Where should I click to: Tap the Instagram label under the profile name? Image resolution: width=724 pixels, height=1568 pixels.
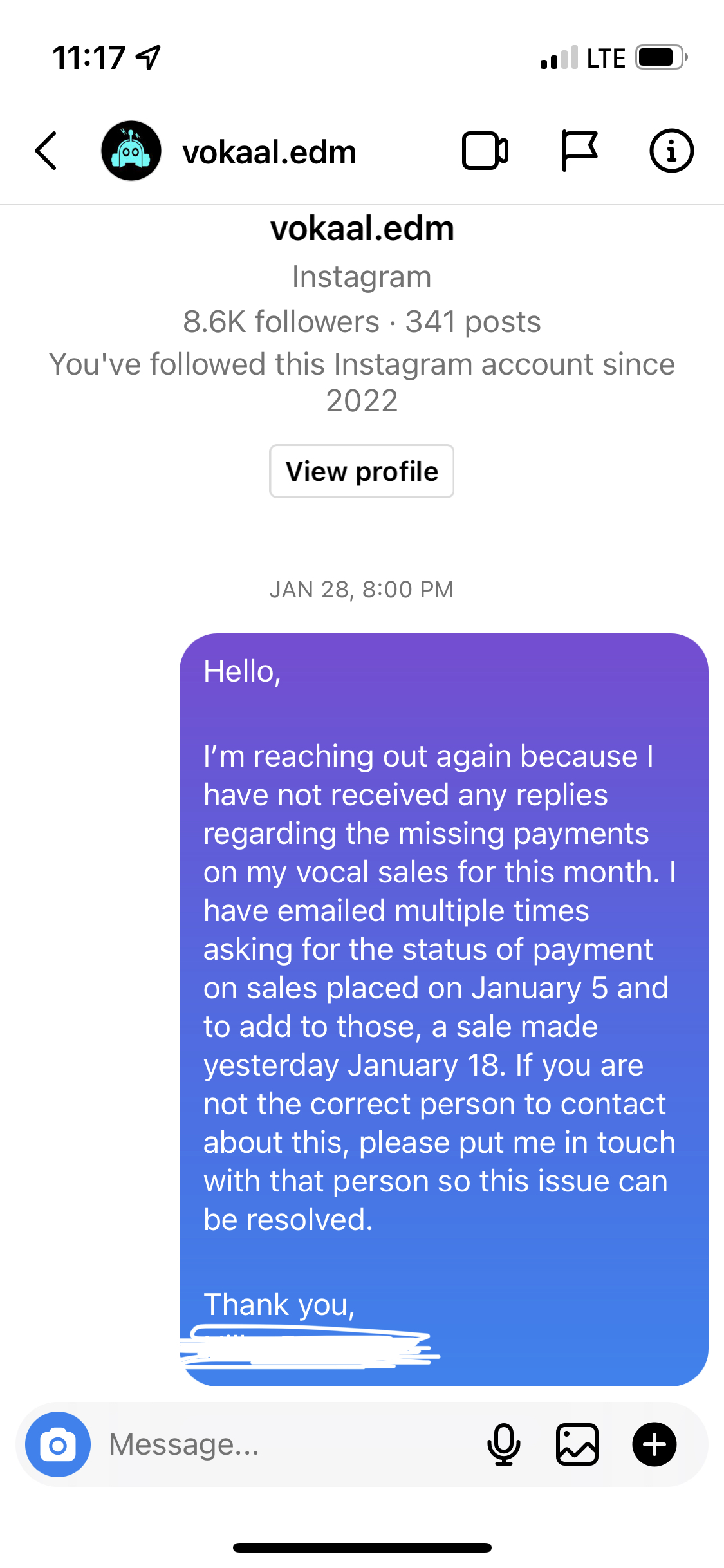(362, 277)
